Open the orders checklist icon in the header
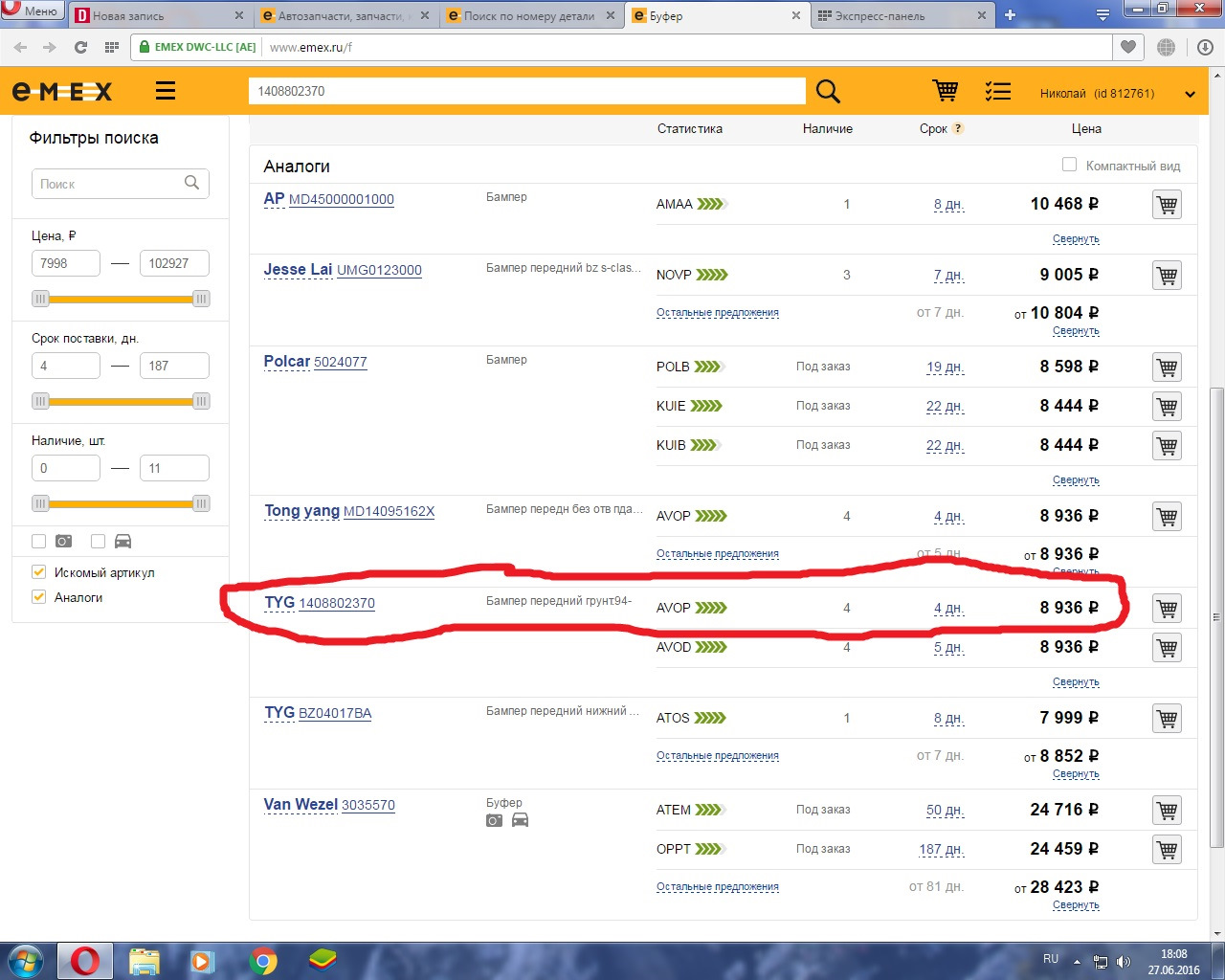Screen dimensions: 1225x980 (998, 91)
